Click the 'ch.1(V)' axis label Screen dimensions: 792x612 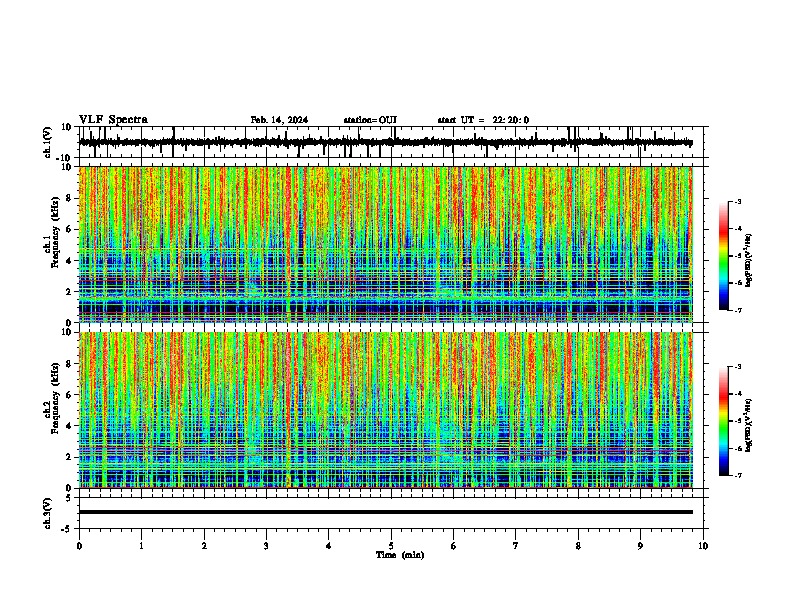click(x=48, y=142)
